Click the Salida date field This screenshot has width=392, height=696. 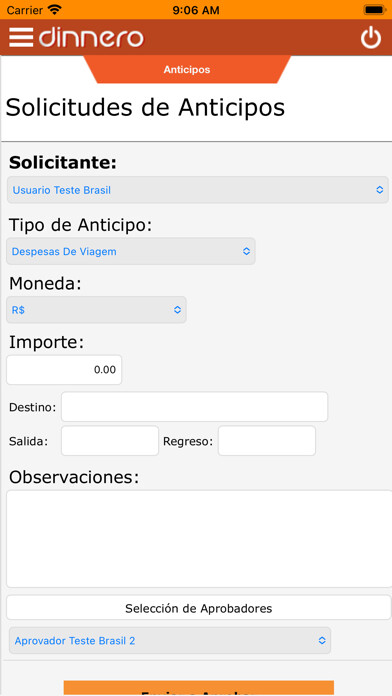[110, 441]
